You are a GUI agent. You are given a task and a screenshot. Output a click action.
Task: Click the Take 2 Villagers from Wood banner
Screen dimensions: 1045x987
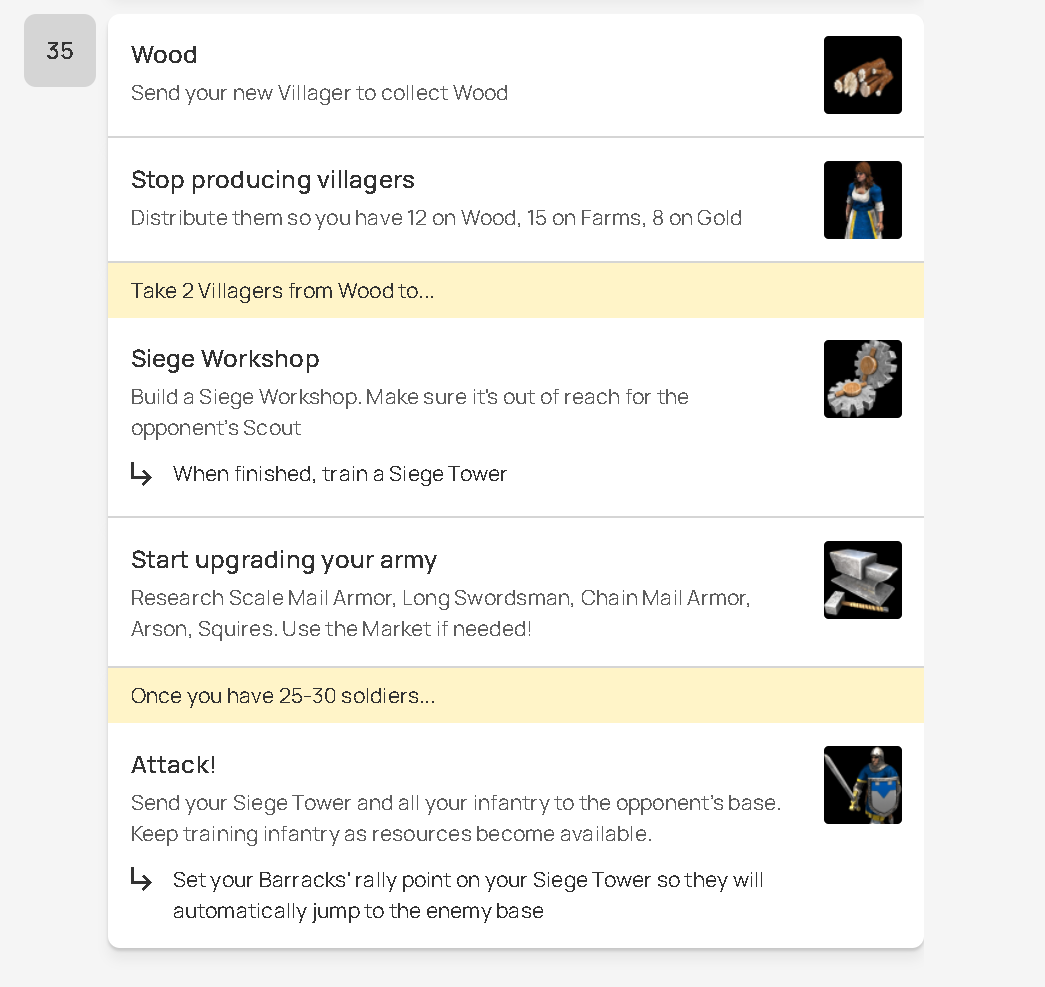pyautogui.click(x=282, y=291)
